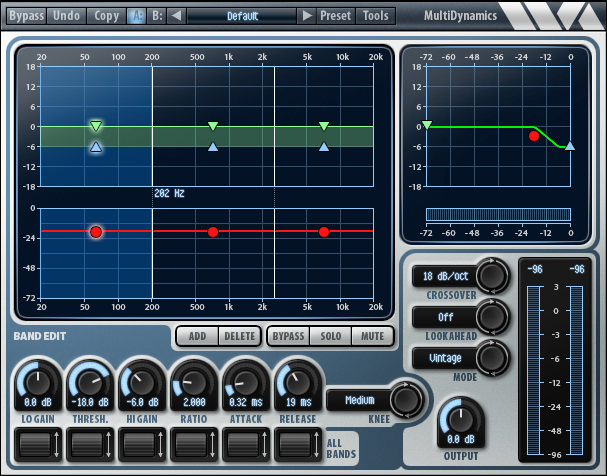Click the previous preset left arrow
607x476 pixels.
coord(177,16)
